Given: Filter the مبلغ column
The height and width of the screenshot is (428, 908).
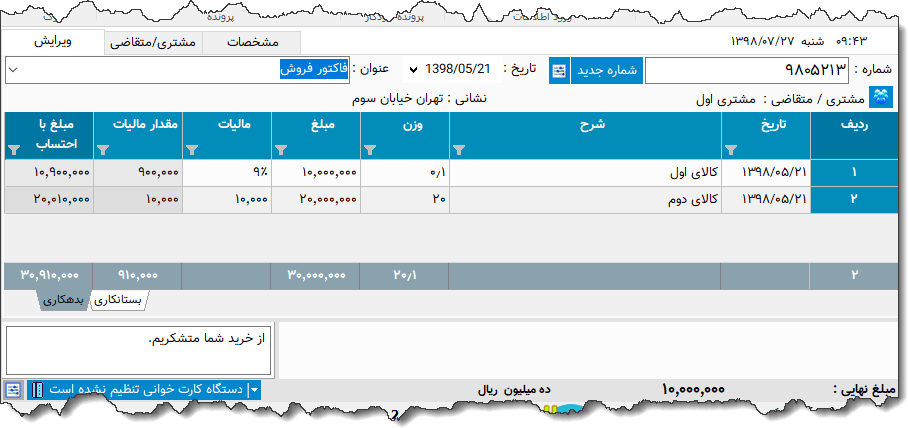Looking at the screenshot, I should pos(281,150).
